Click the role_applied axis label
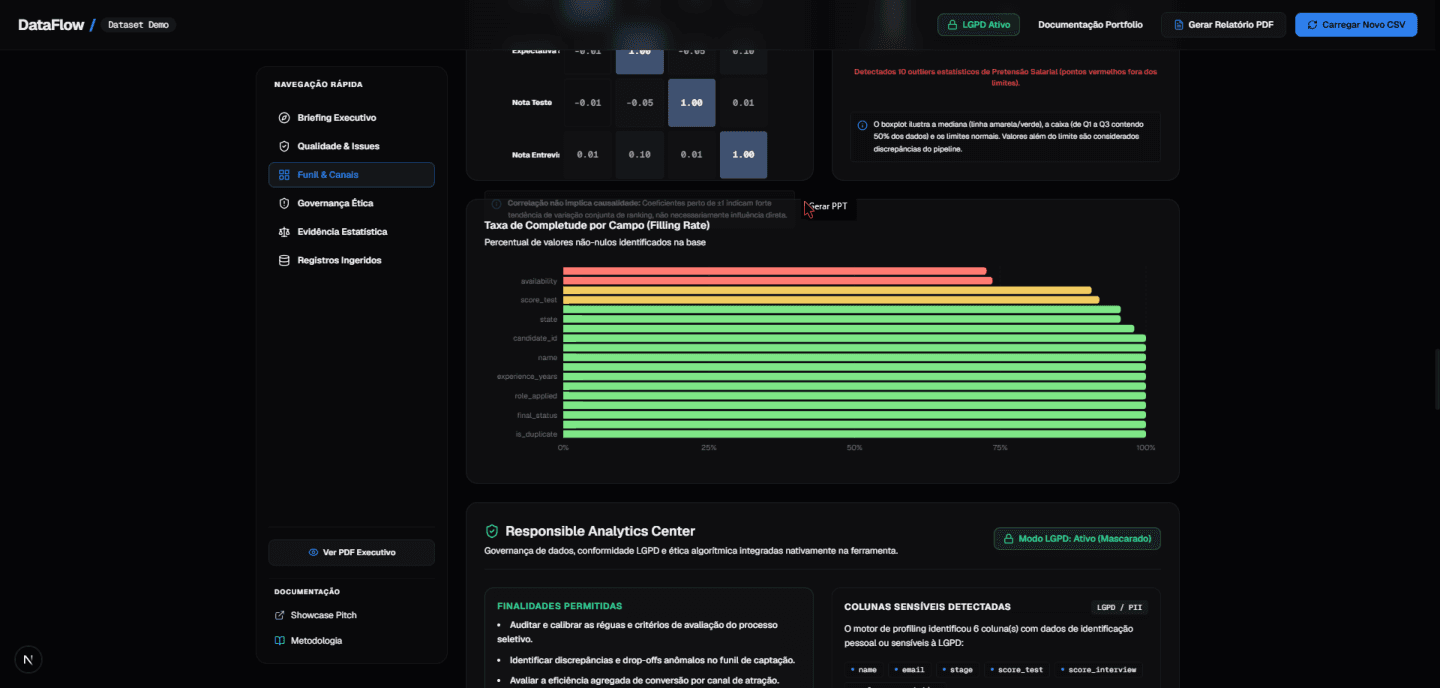The height and width of the screenshot is (688, 1440). coord(536,396)
